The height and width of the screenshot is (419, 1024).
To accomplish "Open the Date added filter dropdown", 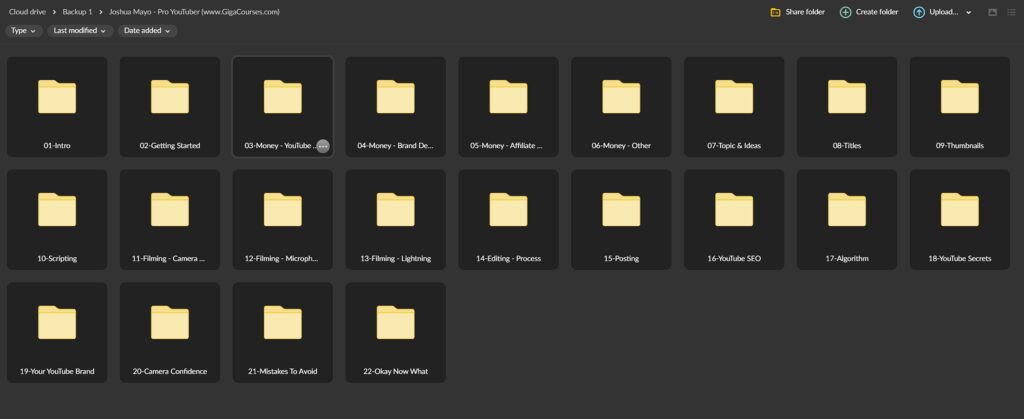I will click(x=147, y=31).
